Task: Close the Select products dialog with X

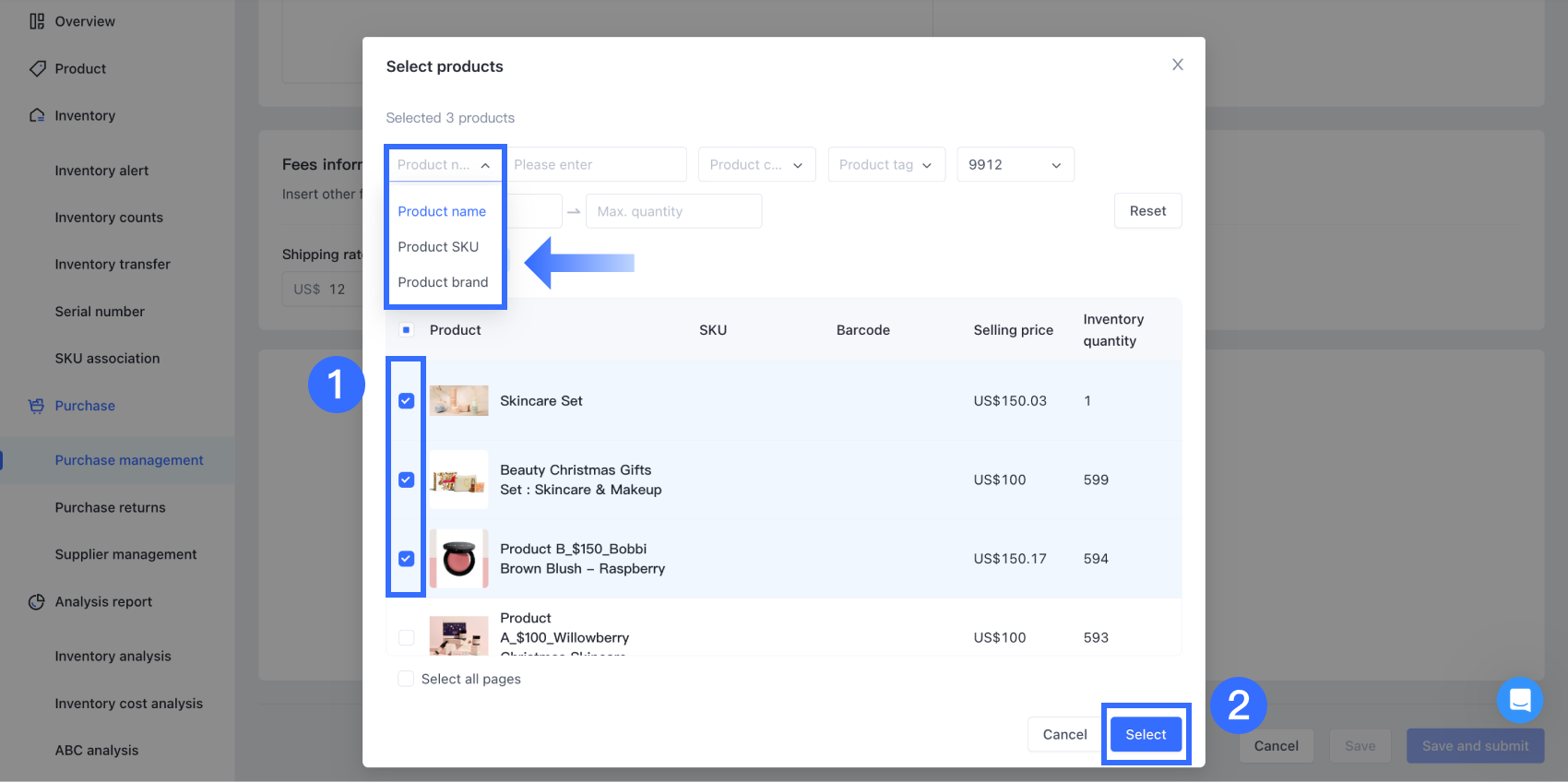Action: [x=1177, y=65]
